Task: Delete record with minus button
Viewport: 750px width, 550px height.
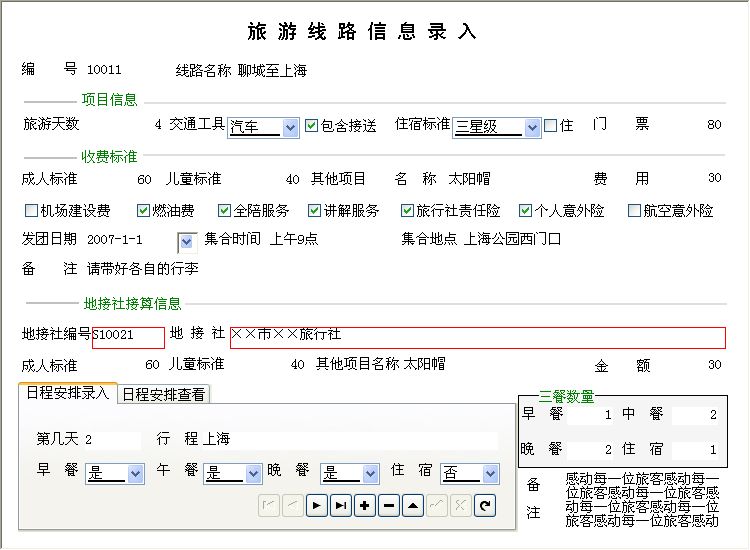Action: 389,506
